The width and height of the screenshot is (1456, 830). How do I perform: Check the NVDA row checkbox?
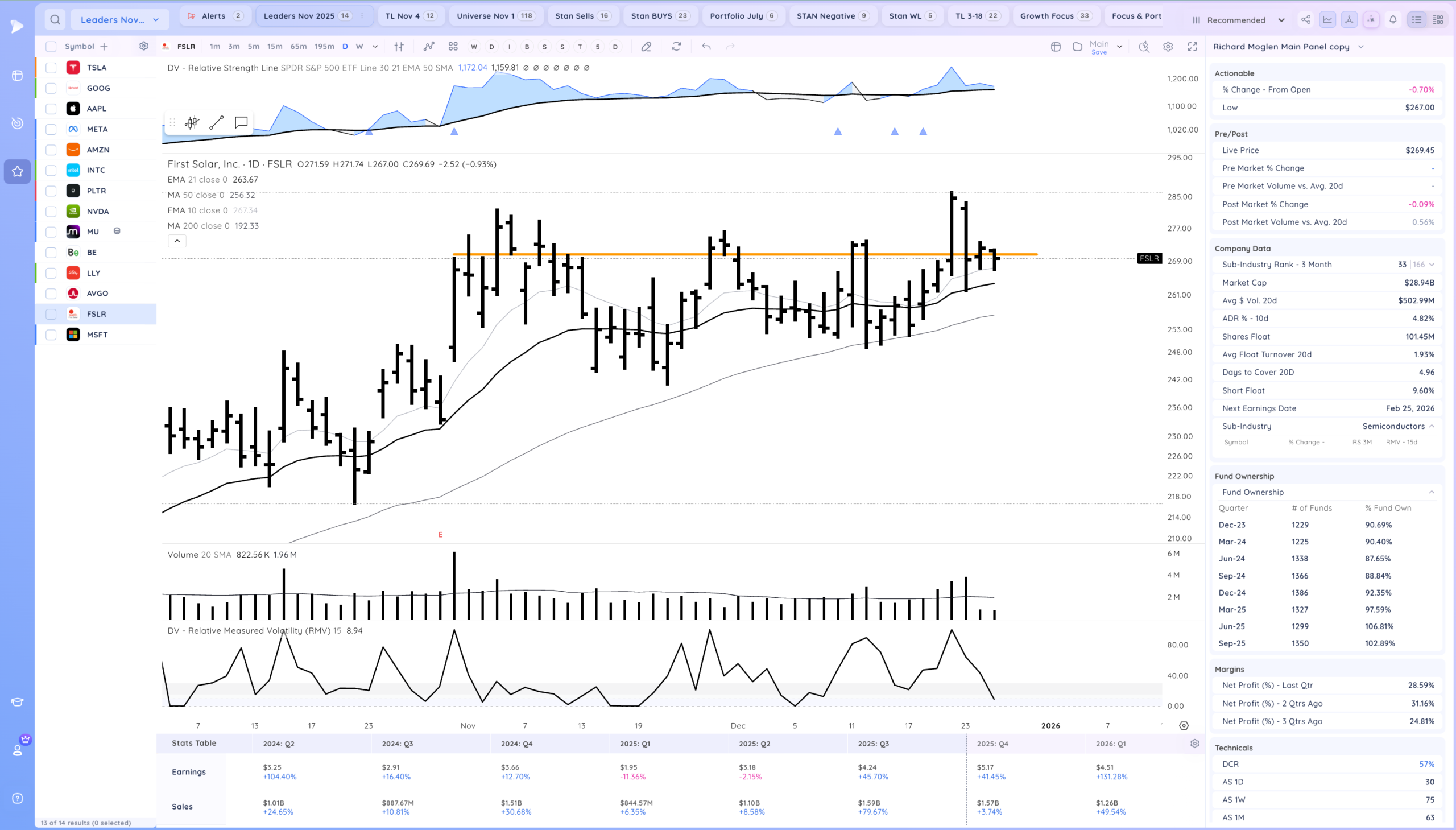(x=51, y=212)
